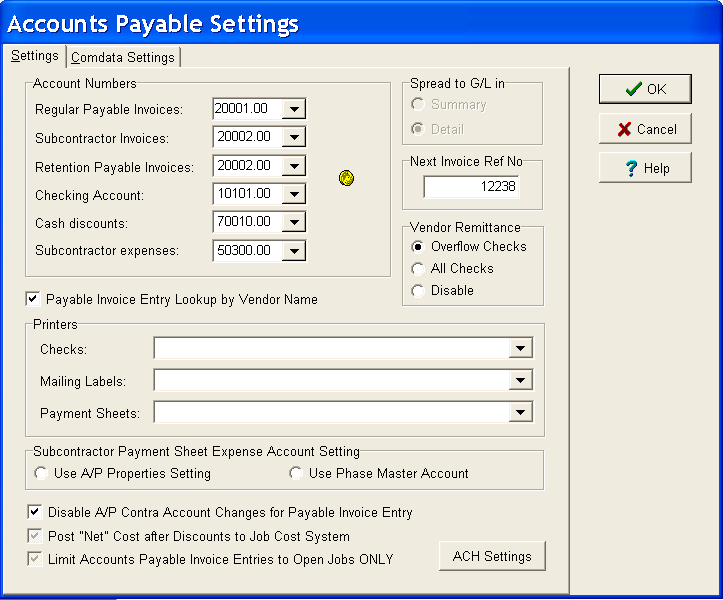Uncheck Disable A/P Contra Account Changes checkbox
This screenshot has height=600, width=723.
(x=35, y=512)
